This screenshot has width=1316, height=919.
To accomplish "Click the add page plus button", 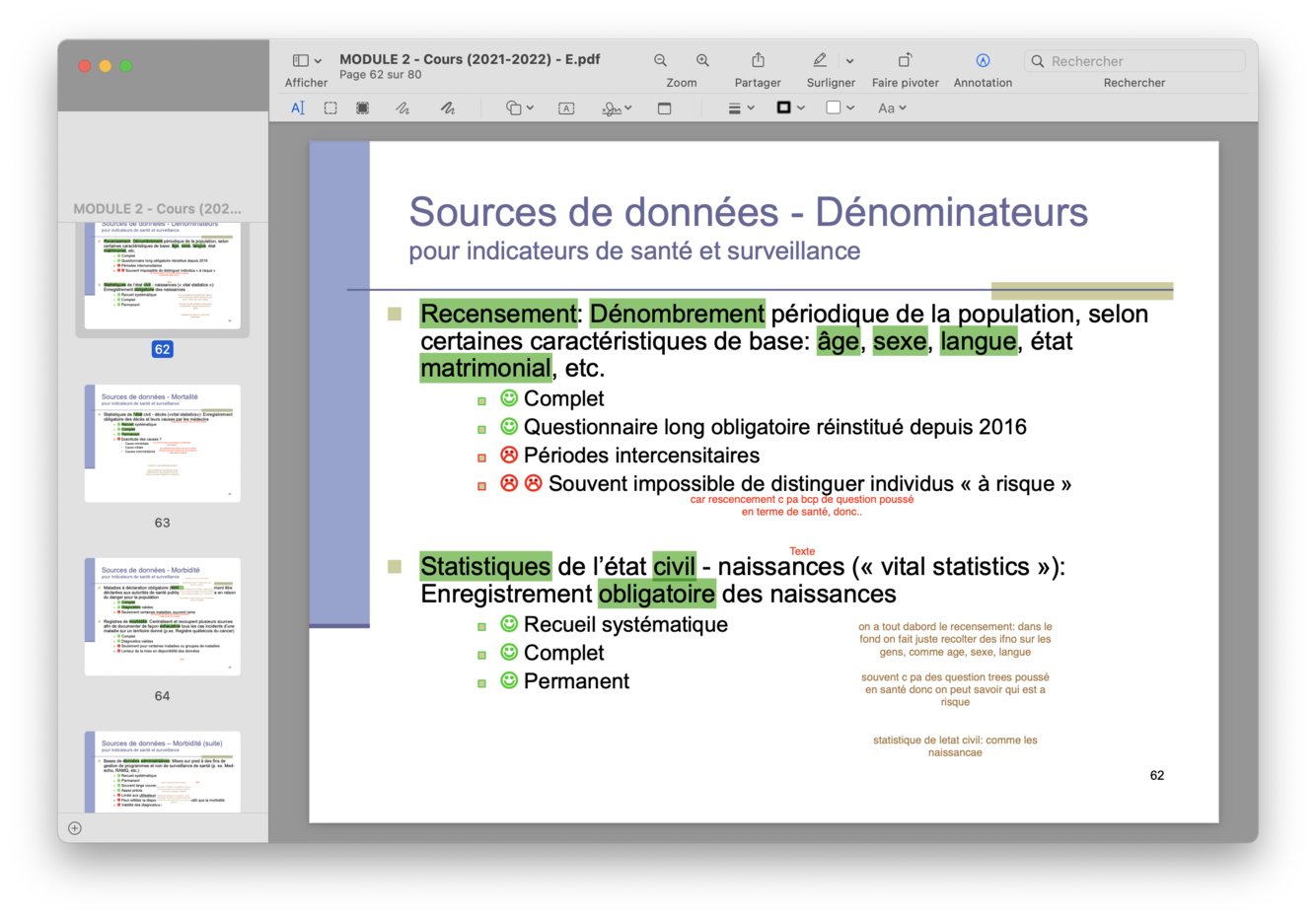I will pos(75,828).
